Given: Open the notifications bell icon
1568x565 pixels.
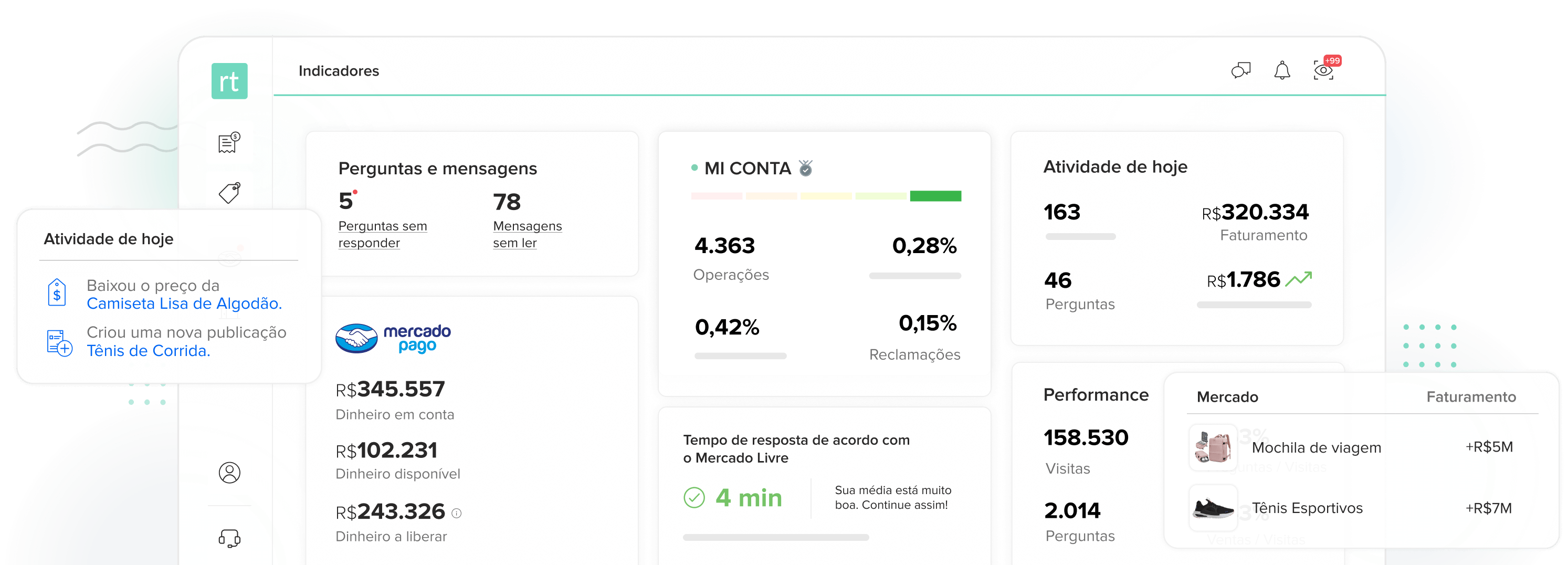Looking at the screenshot, I should (x=1282, y=70).
